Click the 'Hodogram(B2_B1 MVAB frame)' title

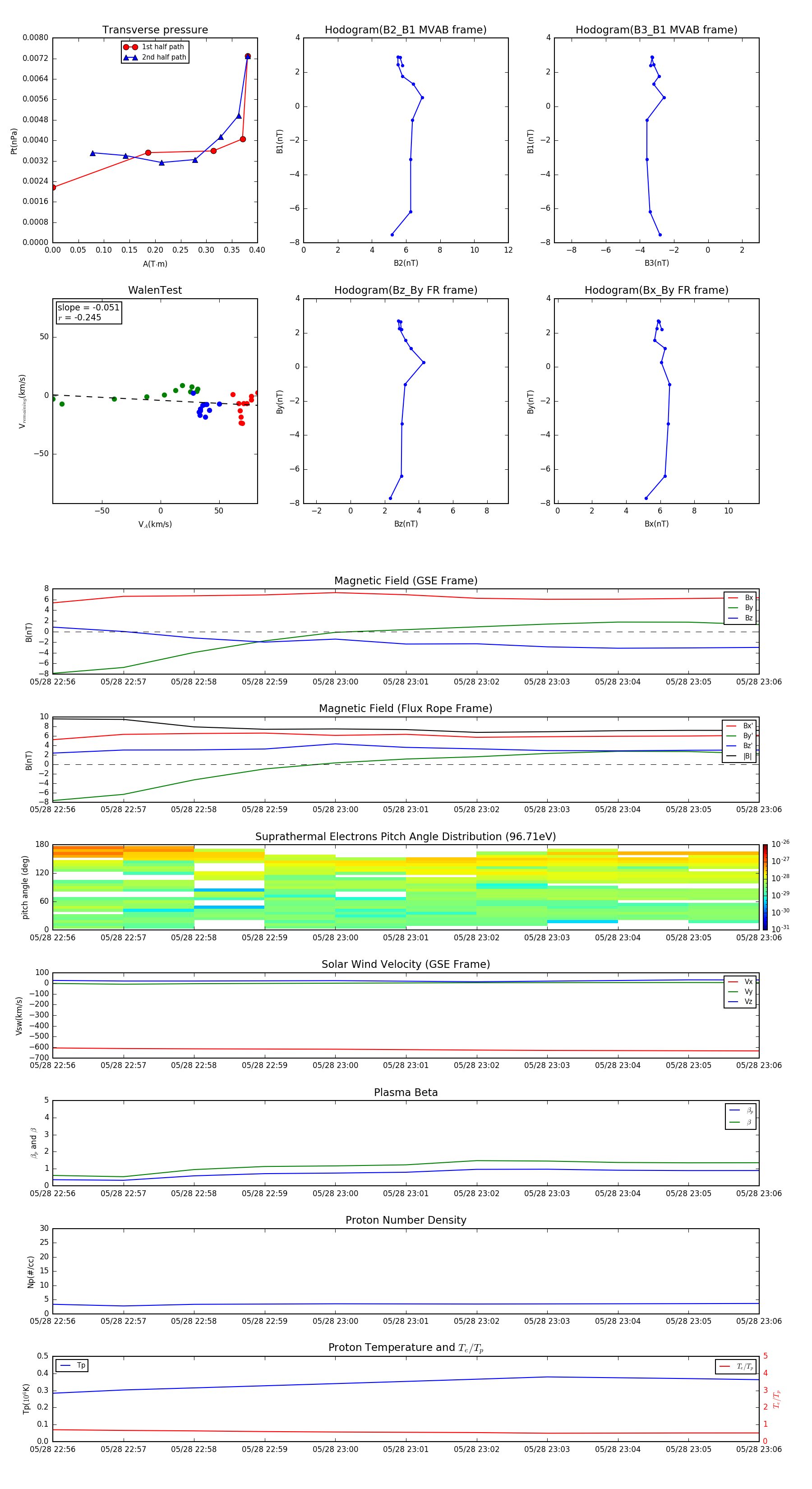tap(406, 30)
